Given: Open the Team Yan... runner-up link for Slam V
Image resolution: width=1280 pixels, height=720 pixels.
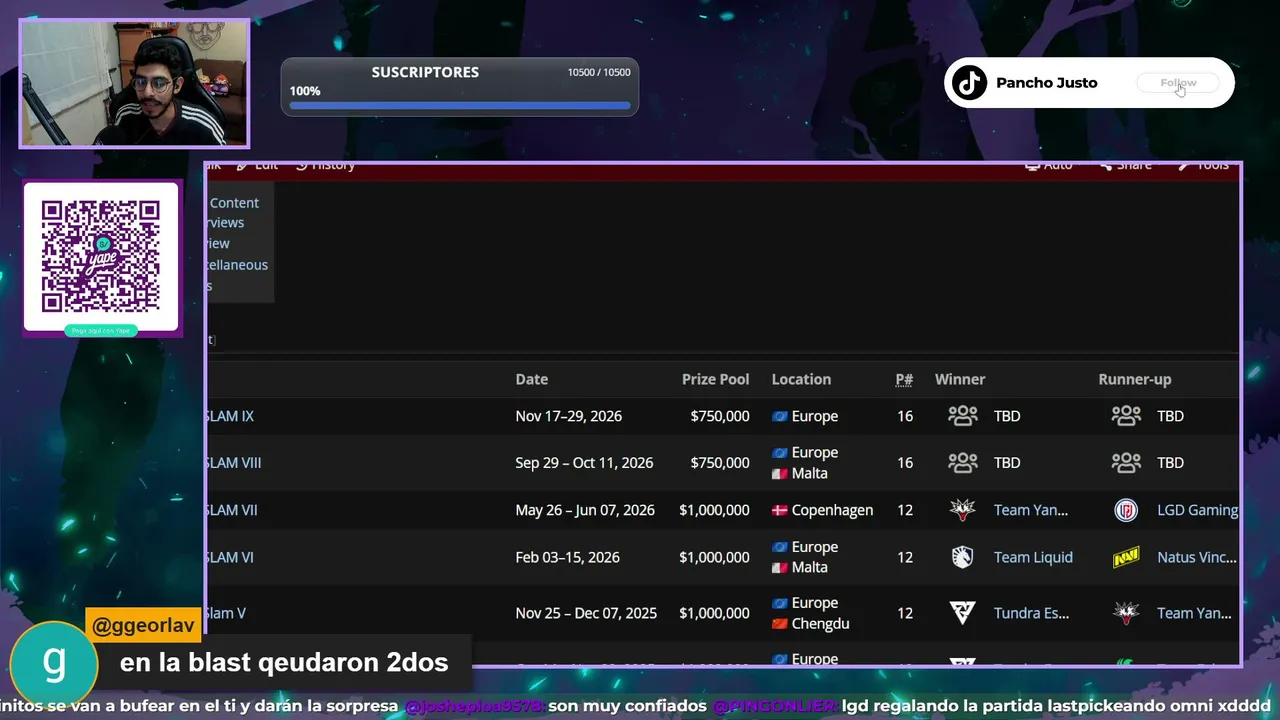Looking at the screenshot, I should point(1194,613).
